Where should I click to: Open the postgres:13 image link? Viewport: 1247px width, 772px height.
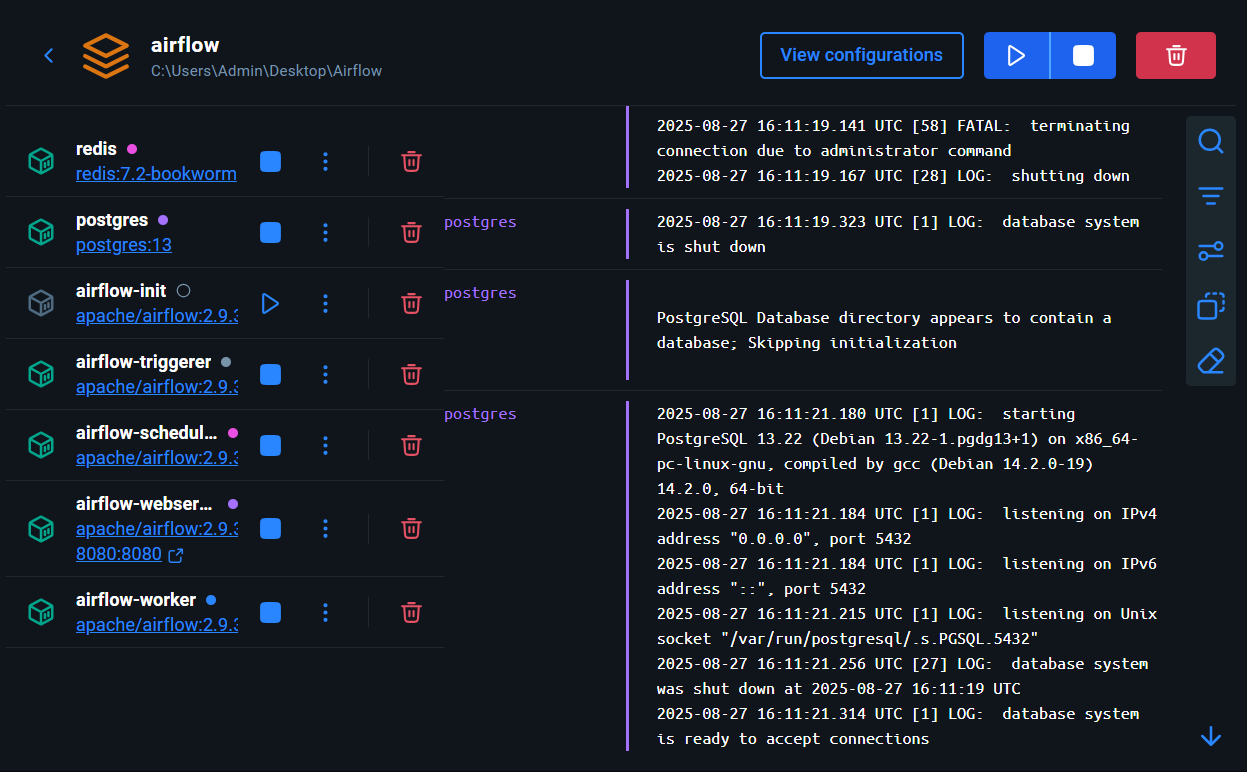tap(124, 245)
